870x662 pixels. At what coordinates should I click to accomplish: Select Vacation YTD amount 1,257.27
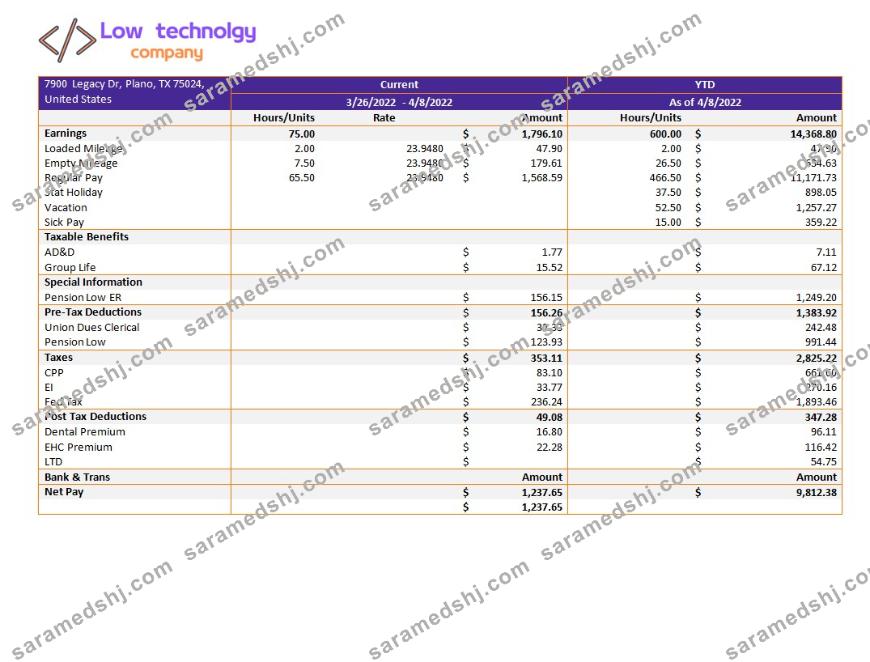pyautogui.click(x=816, y=208)
